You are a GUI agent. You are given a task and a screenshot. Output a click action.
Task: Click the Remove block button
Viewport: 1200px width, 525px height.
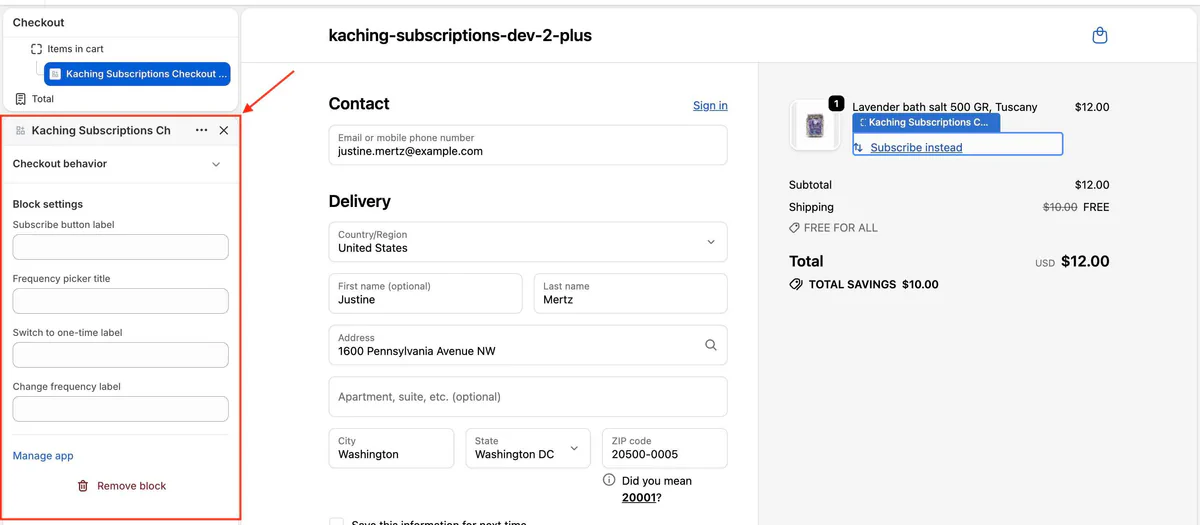pos(121,486)
